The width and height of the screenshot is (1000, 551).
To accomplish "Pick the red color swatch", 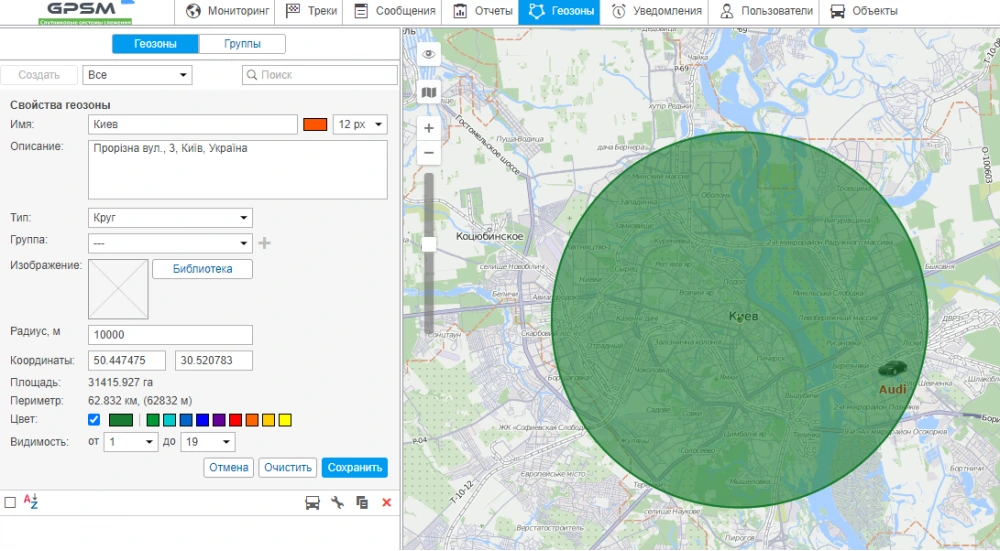I will click(x=235, y=420).
